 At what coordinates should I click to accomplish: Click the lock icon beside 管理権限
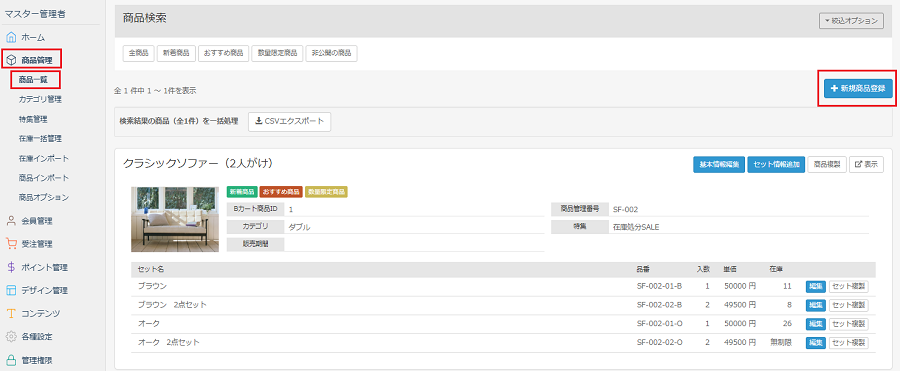pyautogui.click(x=11, y=360)
